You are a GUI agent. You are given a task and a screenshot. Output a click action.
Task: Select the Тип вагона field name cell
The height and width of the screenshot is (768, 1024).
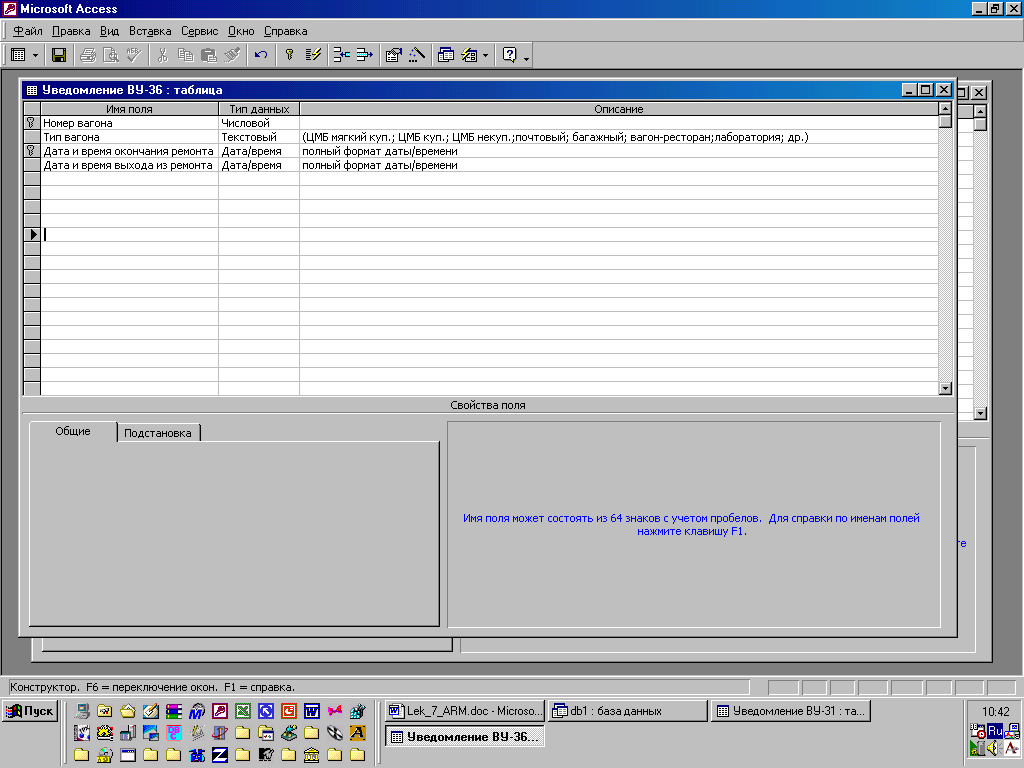coord(129,137)
